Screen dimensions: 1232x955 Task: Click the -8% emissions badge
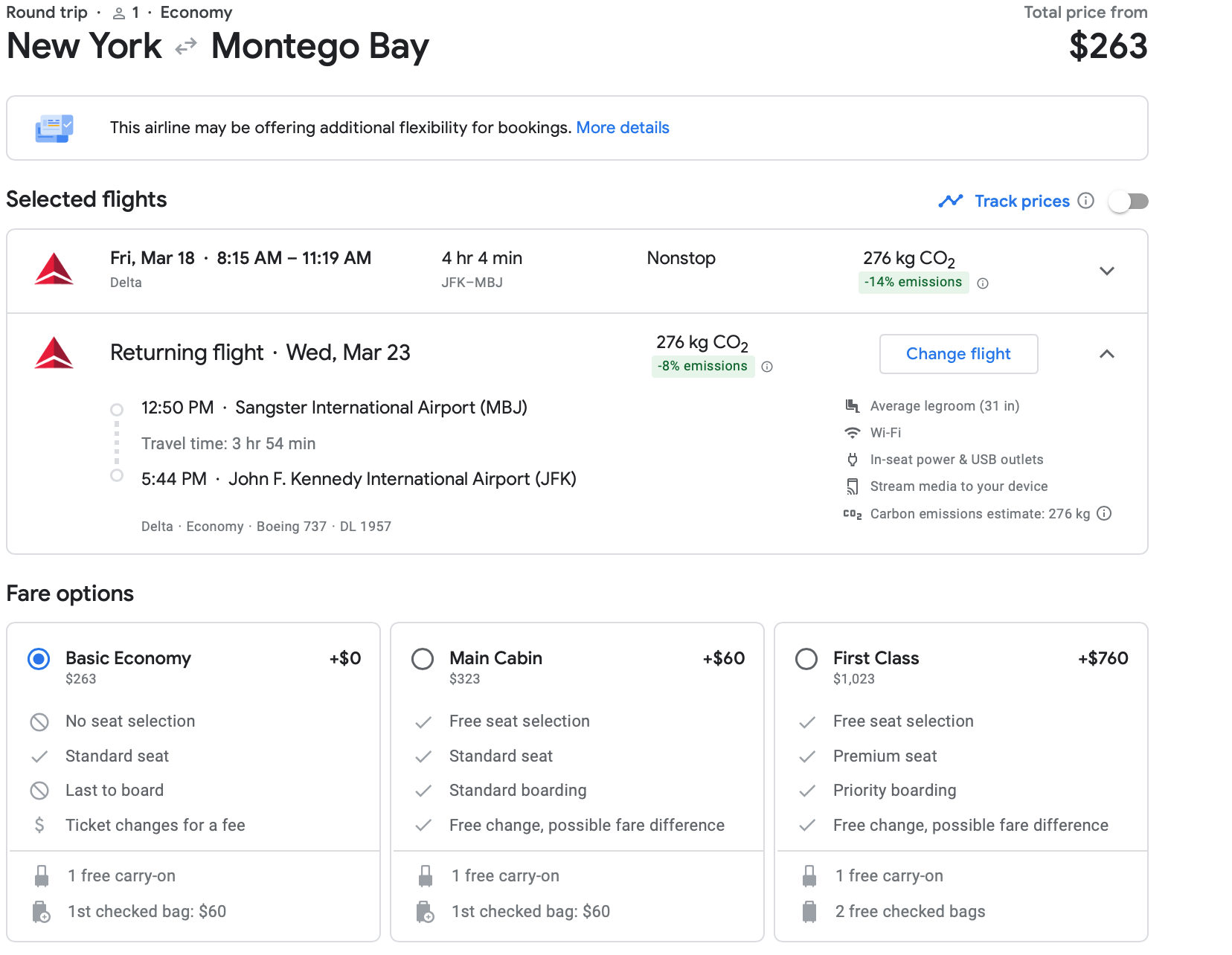(703, 367)
